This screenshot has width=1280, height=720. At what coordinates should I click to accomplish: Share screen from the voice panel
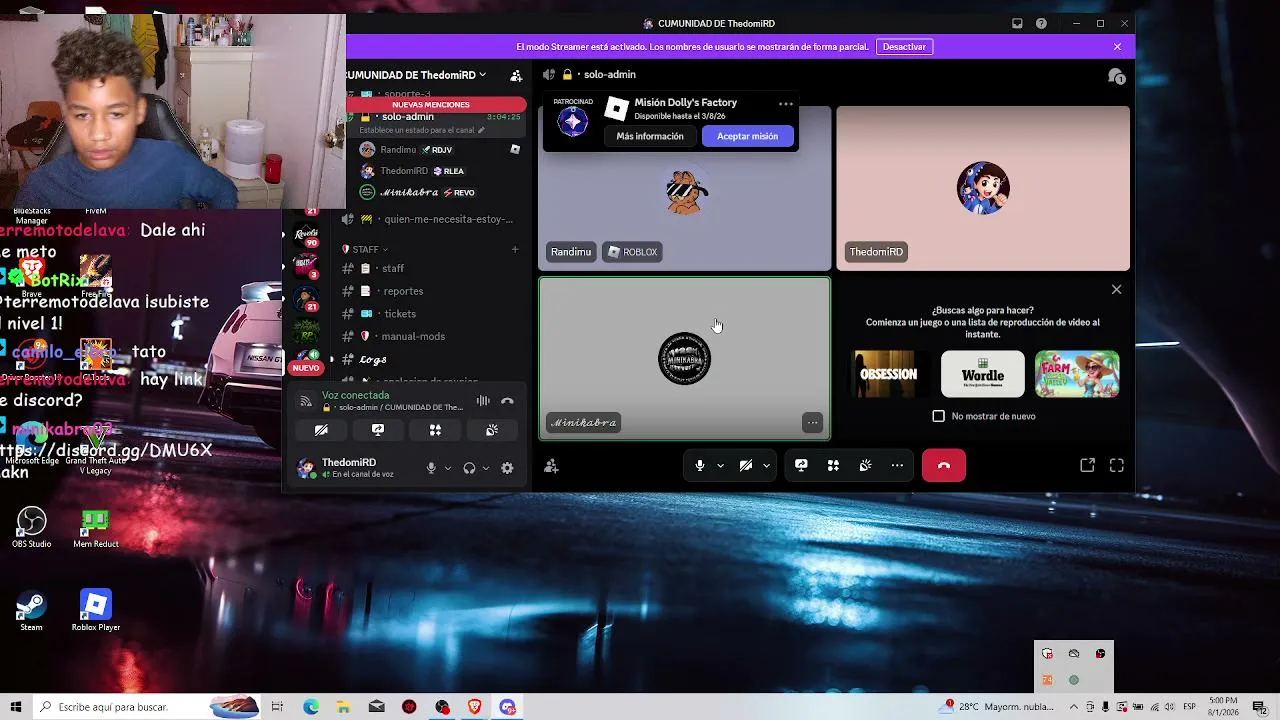(x=378, y=430)
